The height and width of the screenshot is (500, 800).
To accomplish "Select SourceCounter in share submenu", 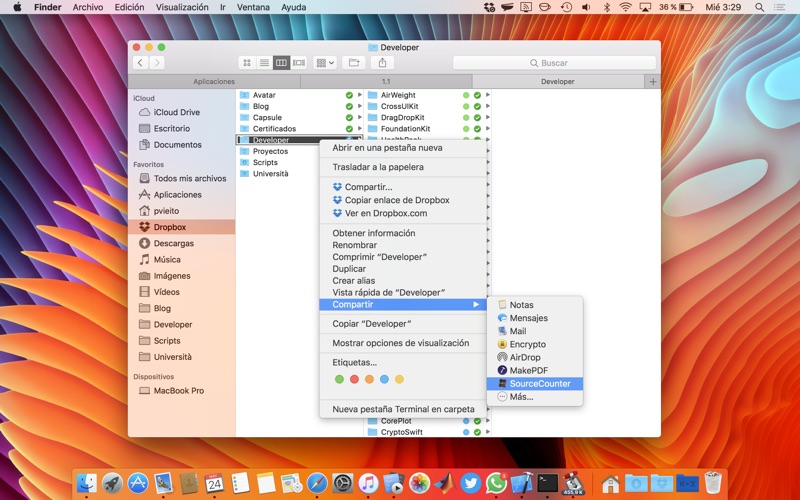I will [535, 384].
